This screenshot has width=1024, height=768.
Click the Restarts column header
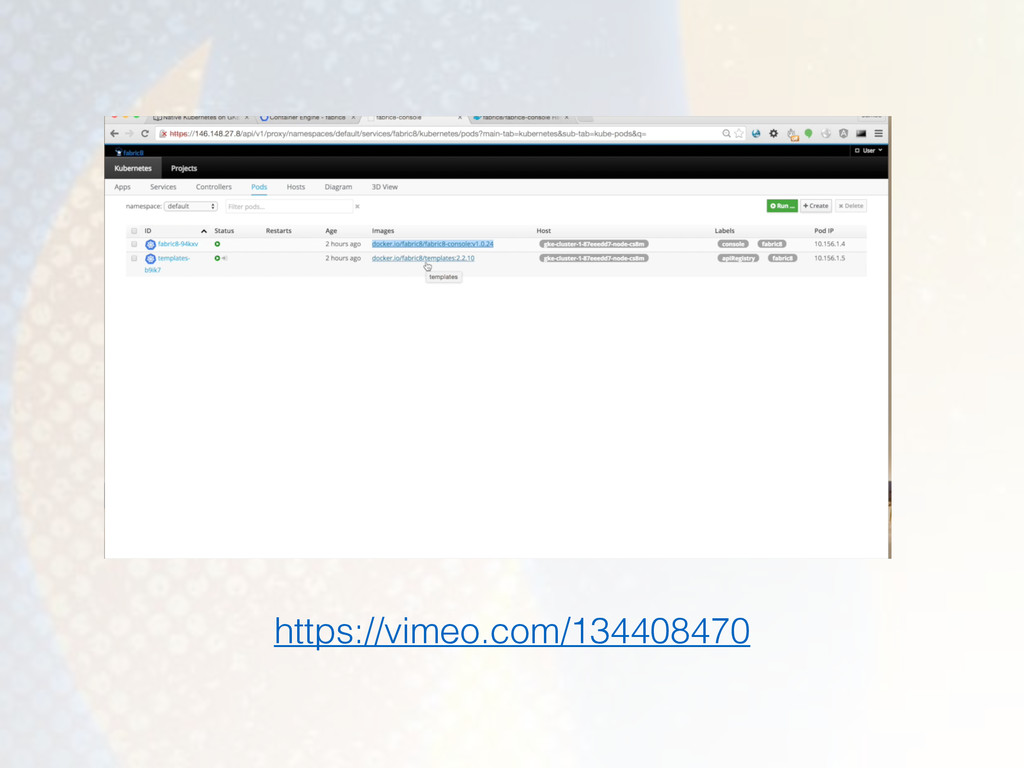(x=279, y=231)
